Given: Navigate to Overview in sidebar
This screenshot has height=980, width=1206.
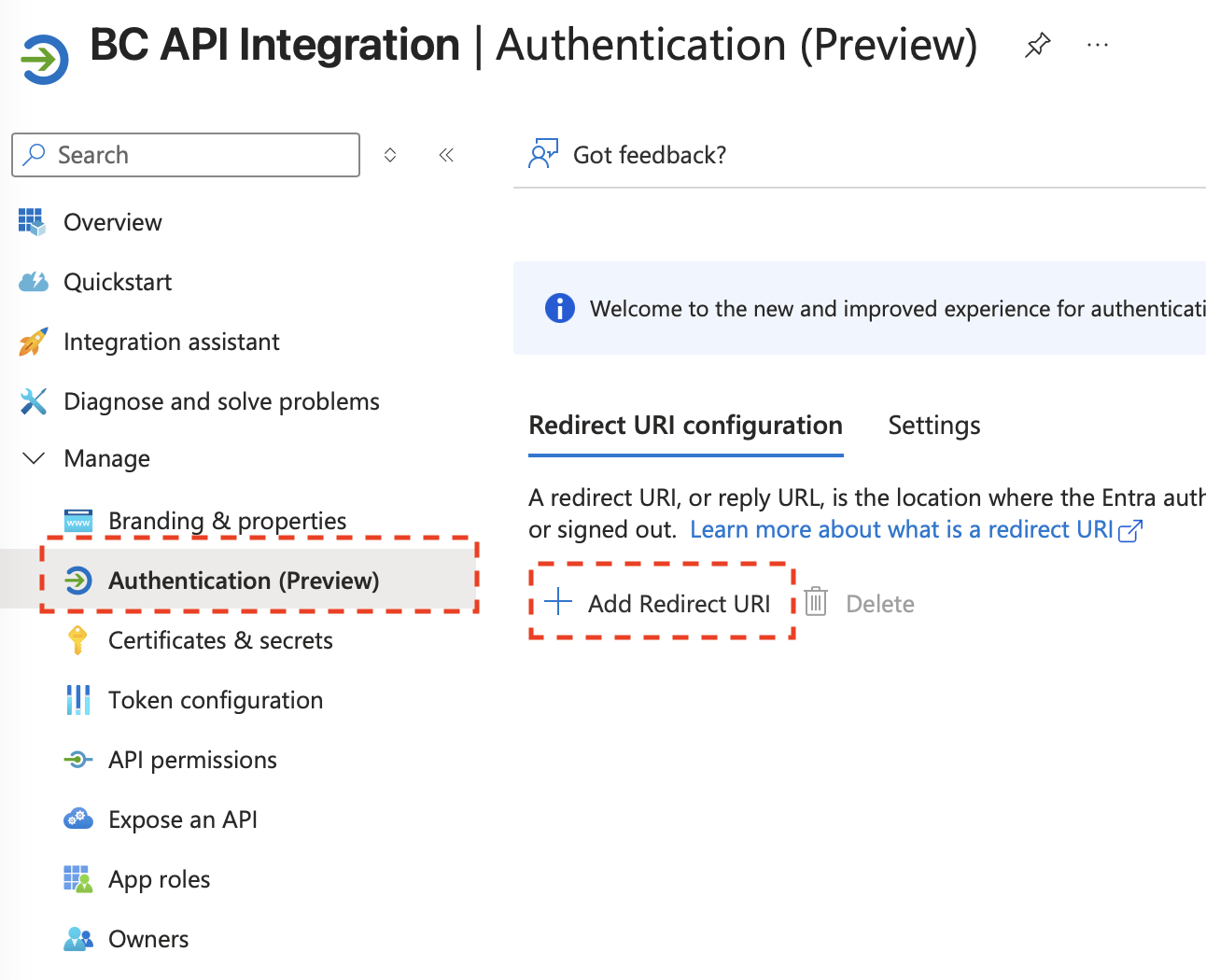Looking at the screenshot, I should (x=112, y=222).
